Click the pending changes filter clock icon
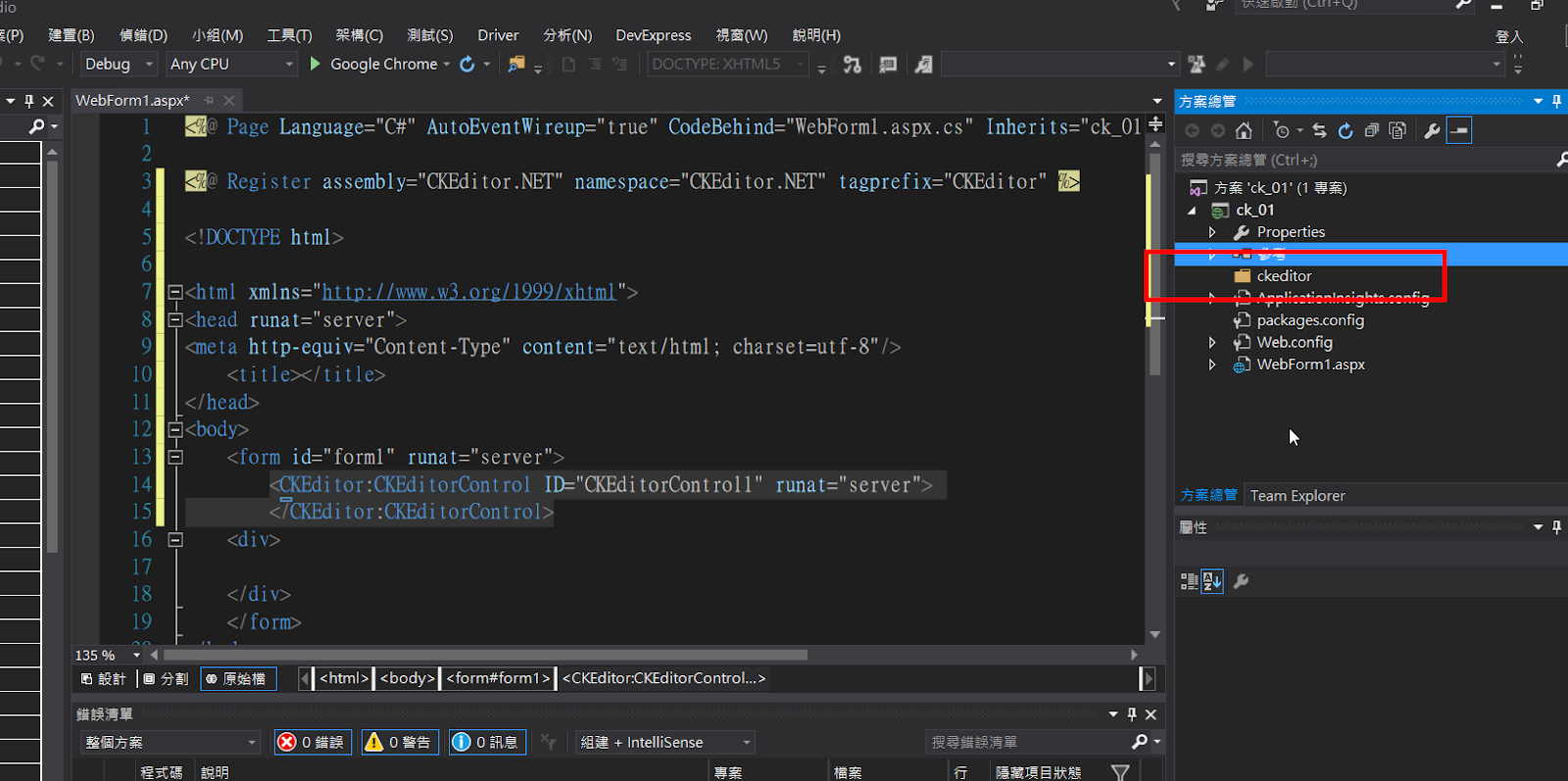The width and height of the screenshot is (1568, 781). pos(1282,130)
